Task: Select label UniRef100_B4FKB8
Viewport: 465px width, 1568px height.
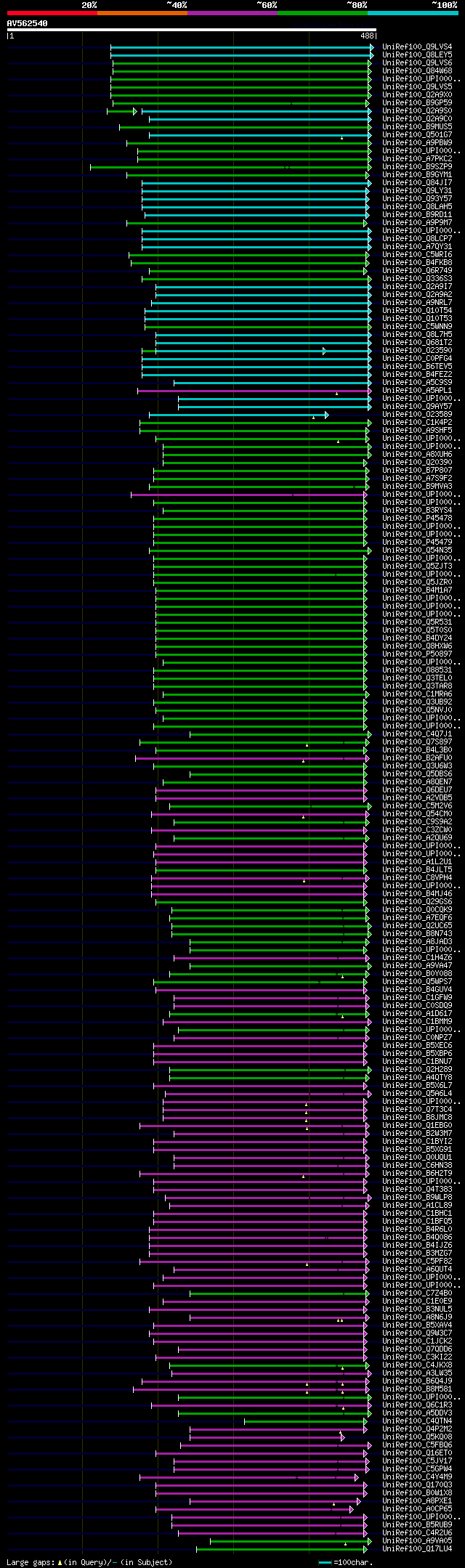Action: [417, 263]
